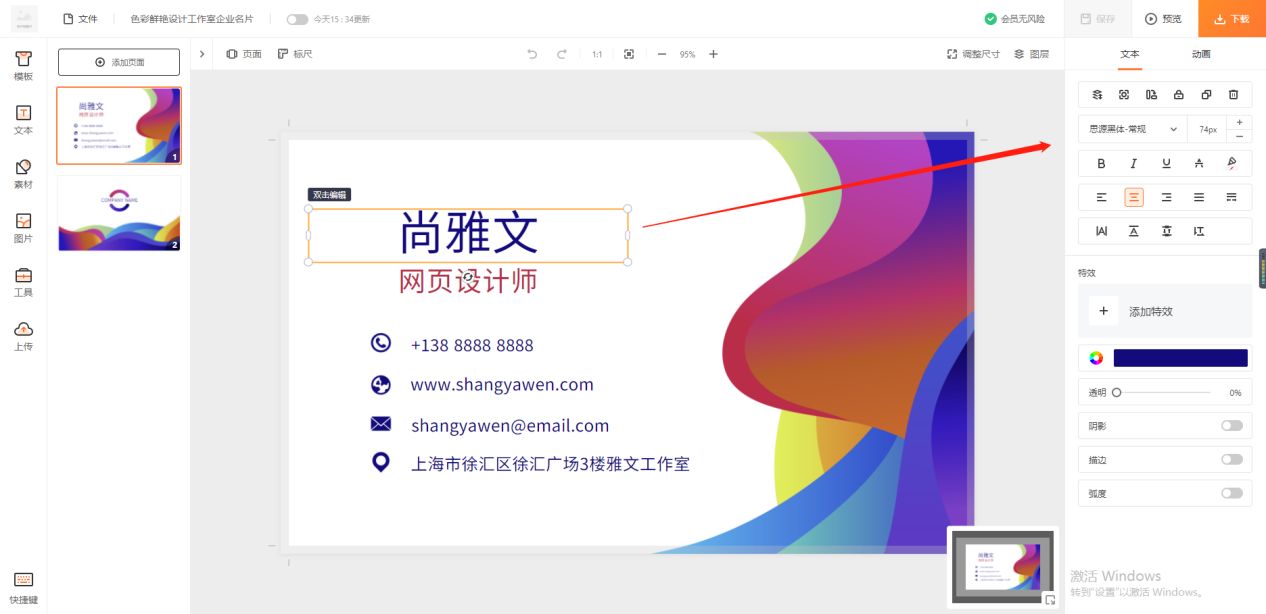Viewport: 1266px width, 614px height.
Task: Open the 文件 menu
Action: [x=86, y=18]
